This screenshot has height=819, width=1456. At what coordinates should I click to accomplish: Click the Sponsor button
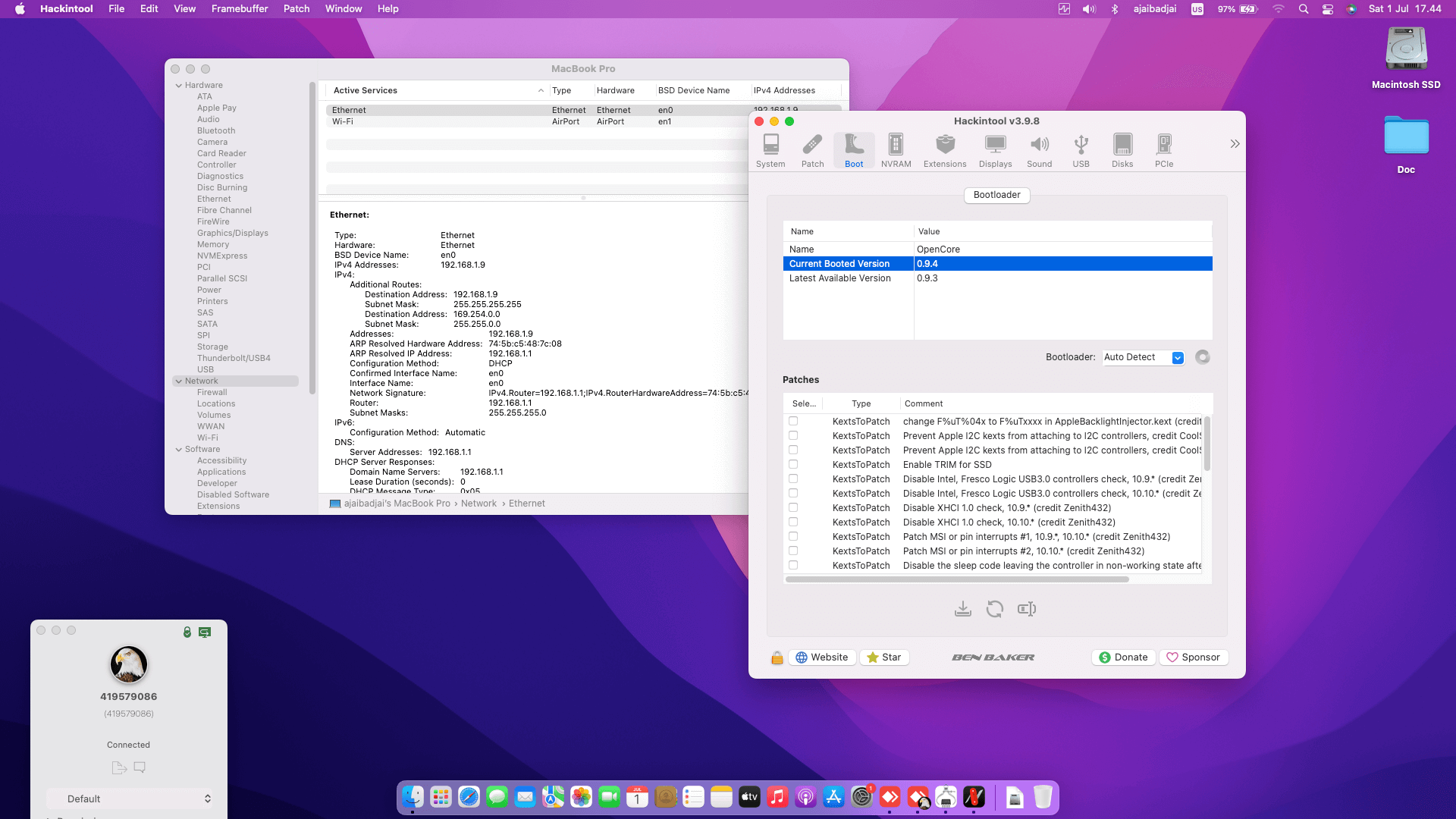pos(1193,657)
